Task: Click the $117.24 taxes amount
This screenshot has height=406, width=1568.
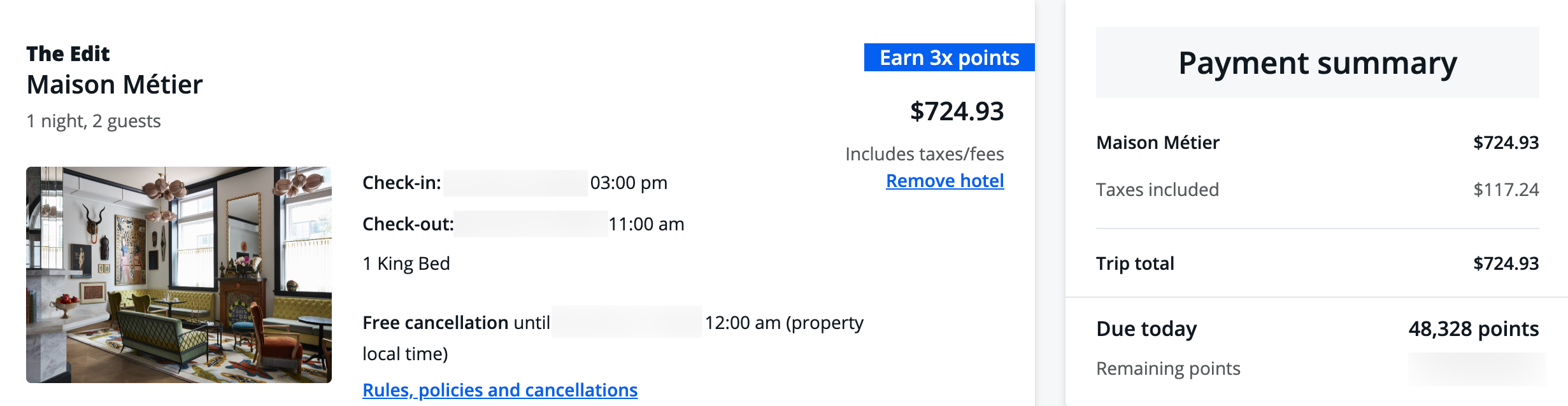Action: pos(1506,190)
